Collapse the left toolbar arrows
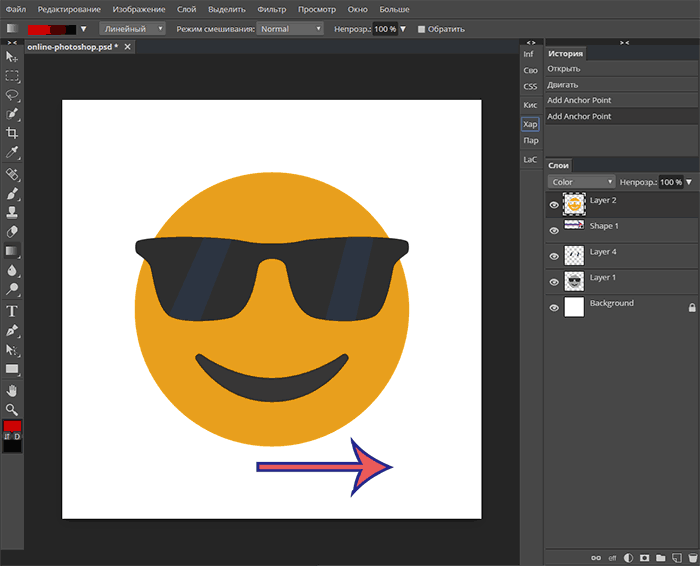This screenshot has width=700, height=566. [x=12, y=42]
